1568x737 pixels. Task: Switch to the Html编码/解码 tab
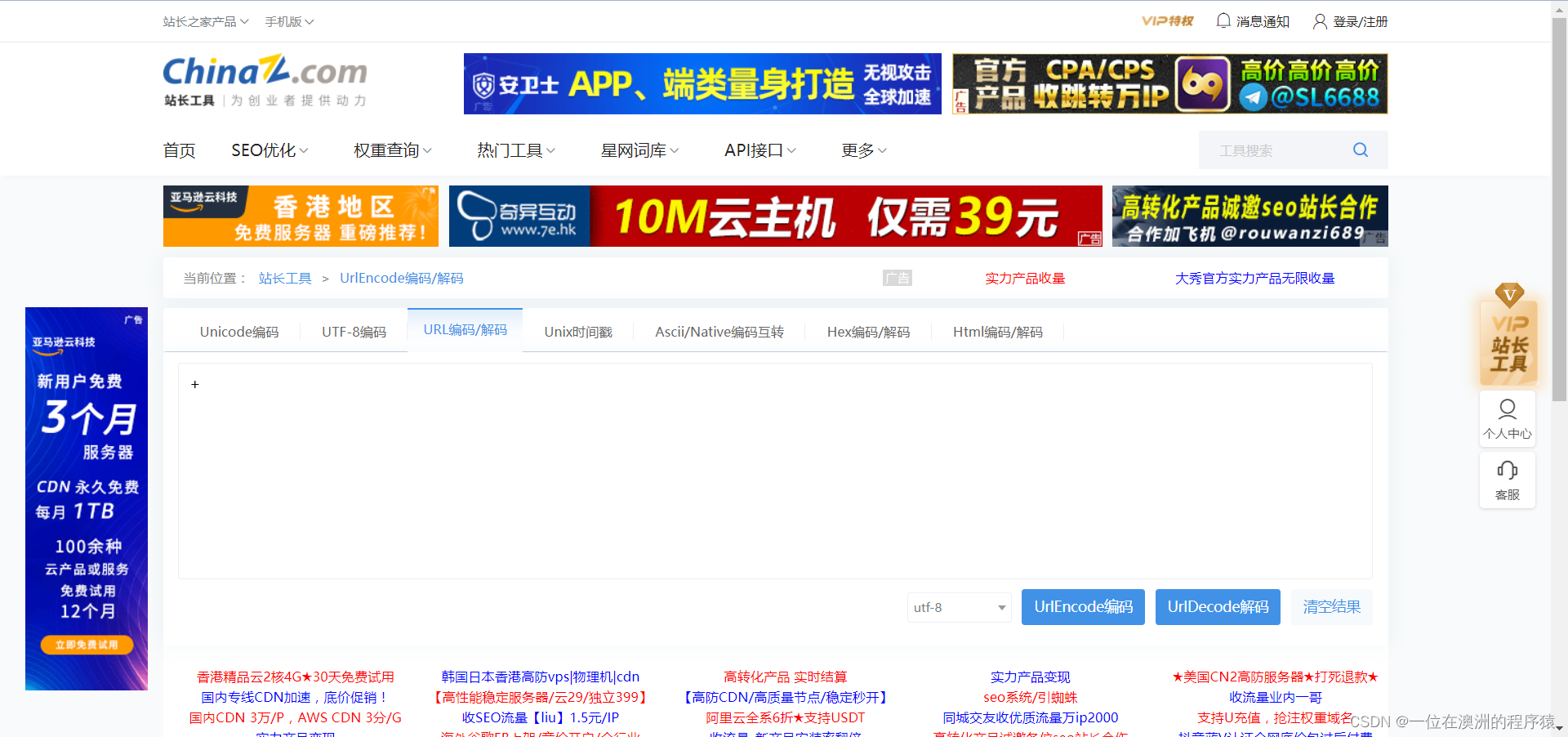tap(998, 332)
